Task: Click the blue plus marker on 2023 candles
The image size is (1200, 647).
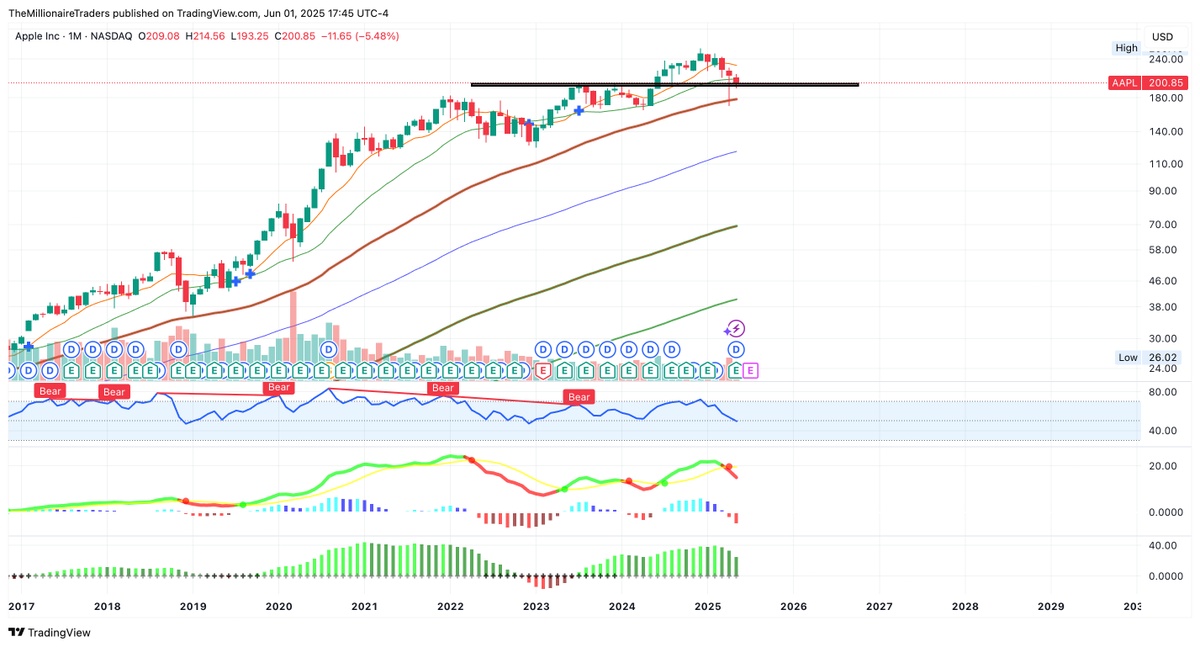Action: (x=579, y=110)
